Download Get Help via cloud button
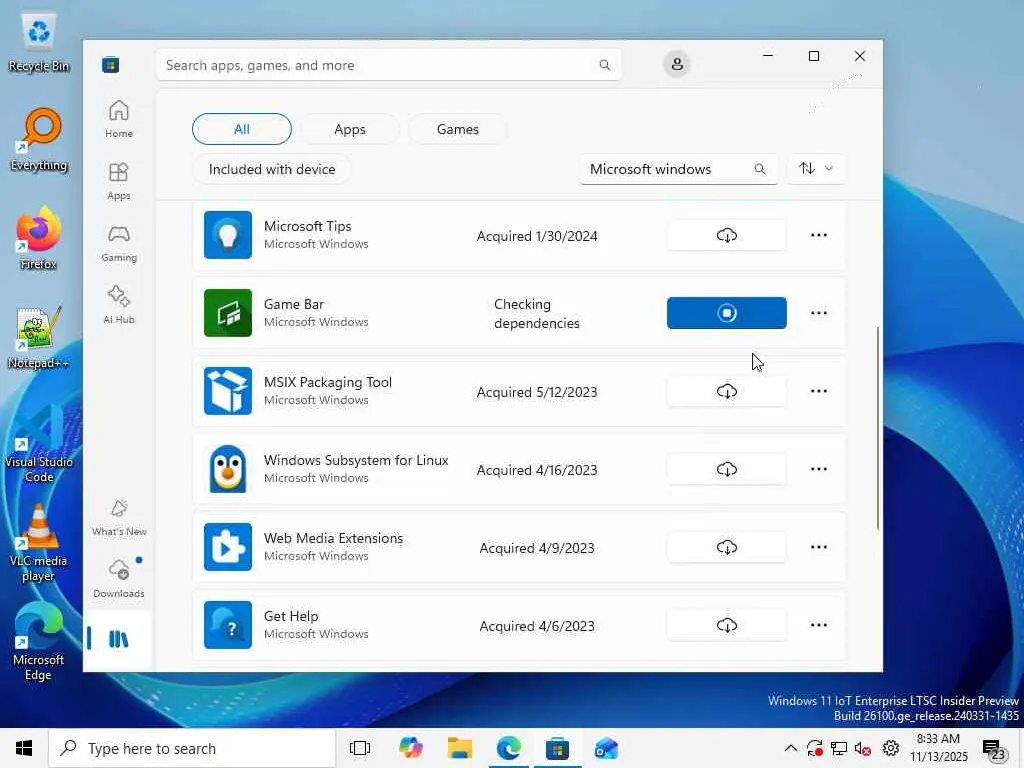Screen dimensions: 1024x768 click(x=726, y=625)
